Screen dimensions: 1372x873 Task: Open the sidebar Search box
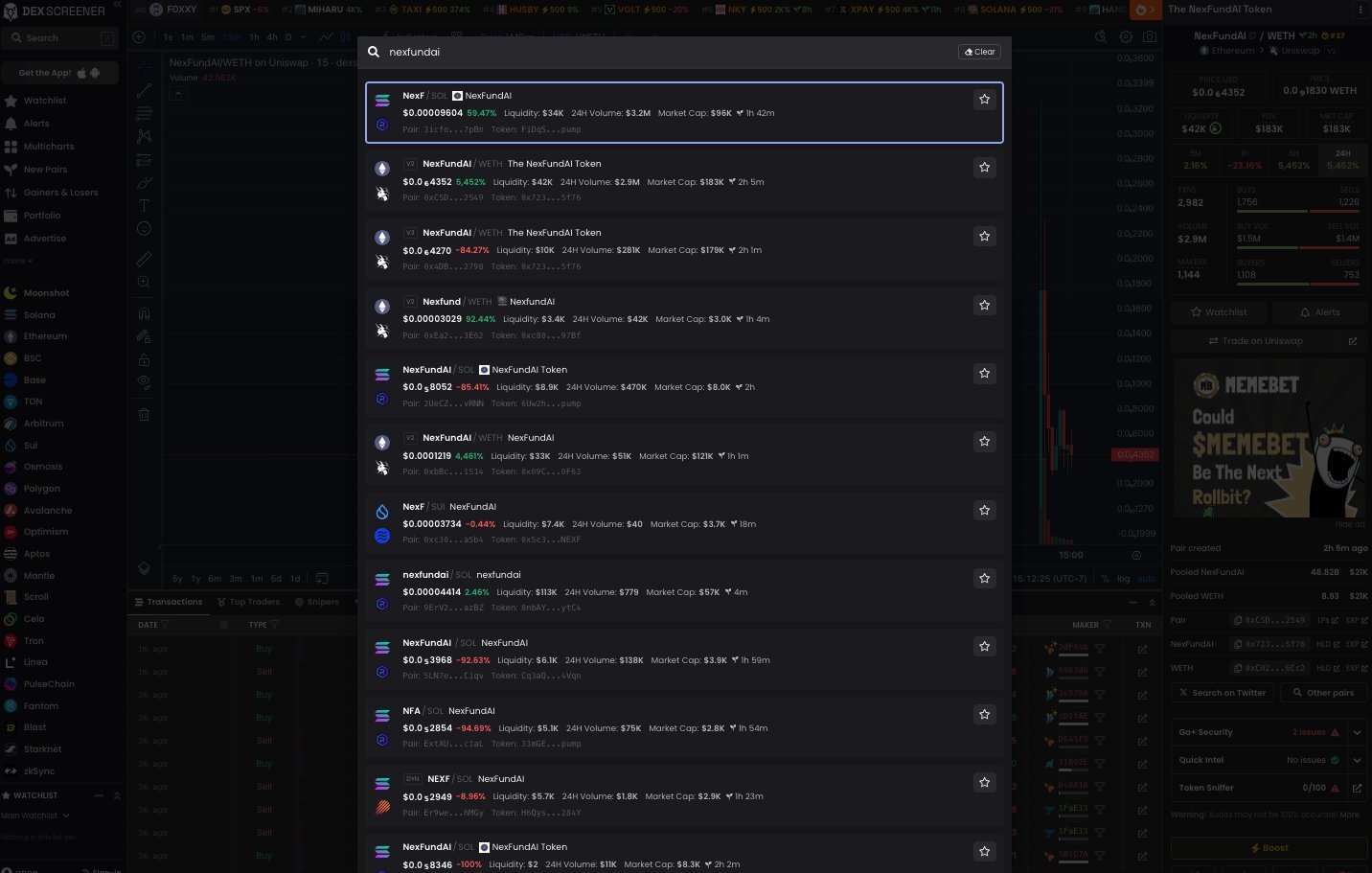(x=60, y=38)
